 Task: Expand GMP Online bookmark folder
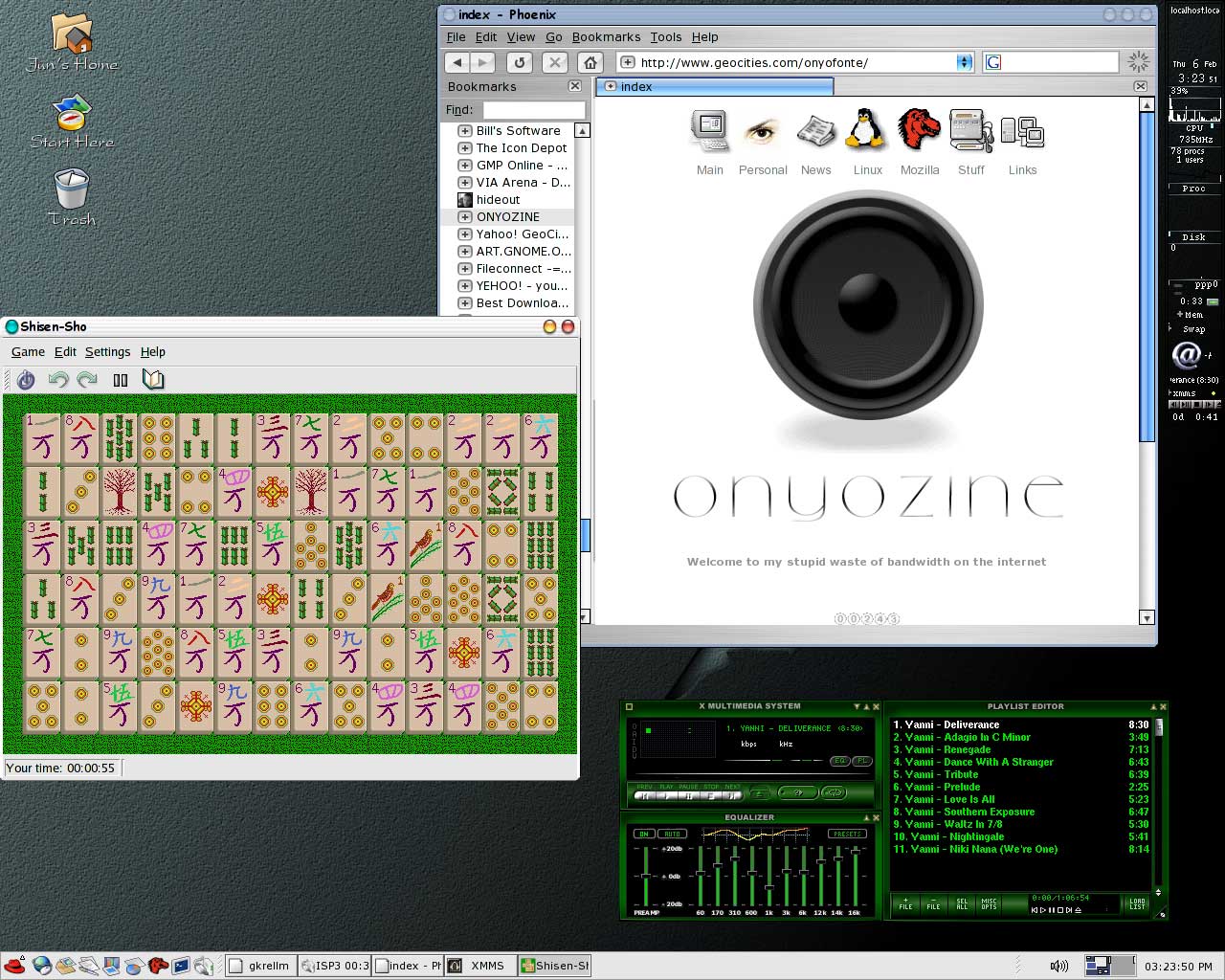click(x=465, y=166)
